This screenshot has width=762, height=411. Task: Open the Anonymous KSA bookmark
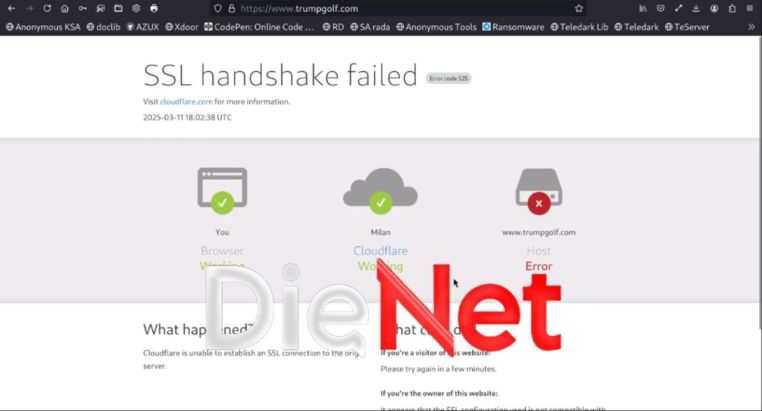pos(43,27)
